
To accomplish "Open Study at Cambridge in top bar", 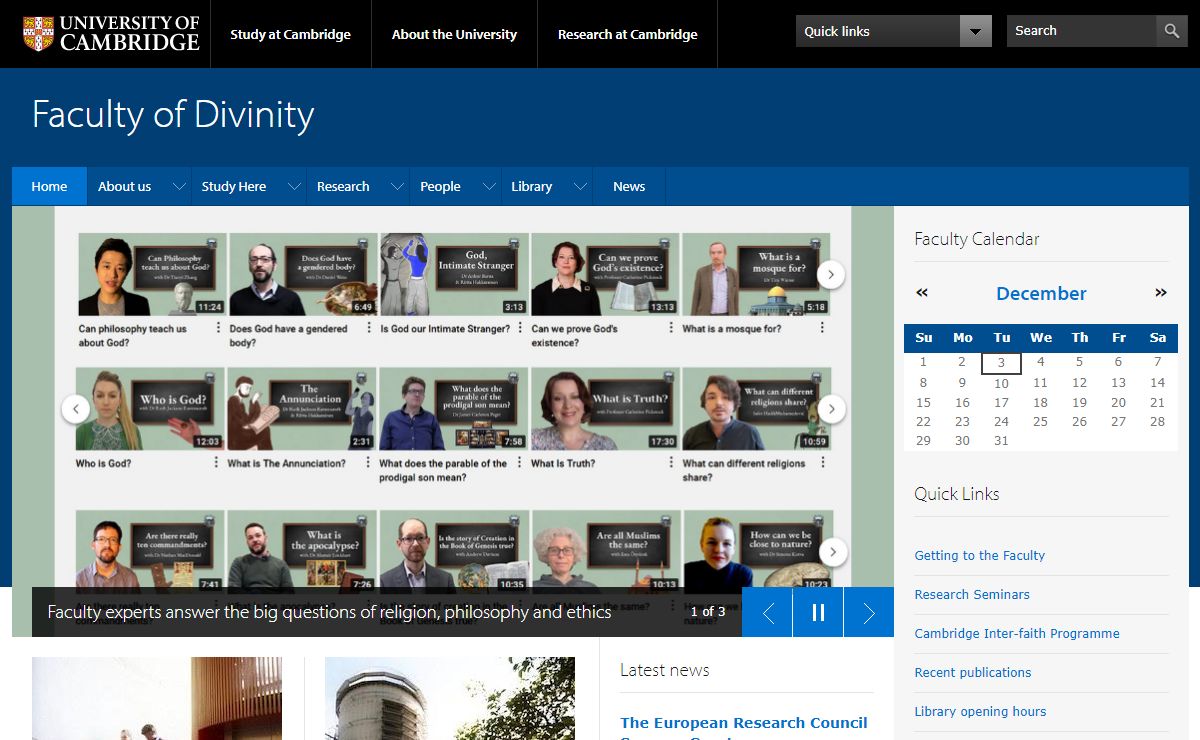I will pyautogui.click(x=290, y=34).
